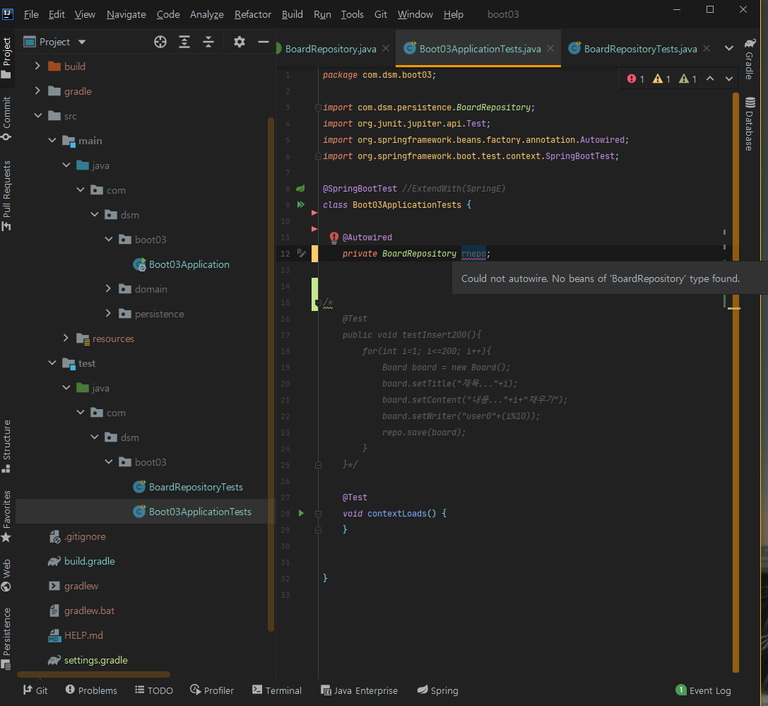Open the Spring tool window
Screen dimensions: 768x706
click(x=438, y=690)
